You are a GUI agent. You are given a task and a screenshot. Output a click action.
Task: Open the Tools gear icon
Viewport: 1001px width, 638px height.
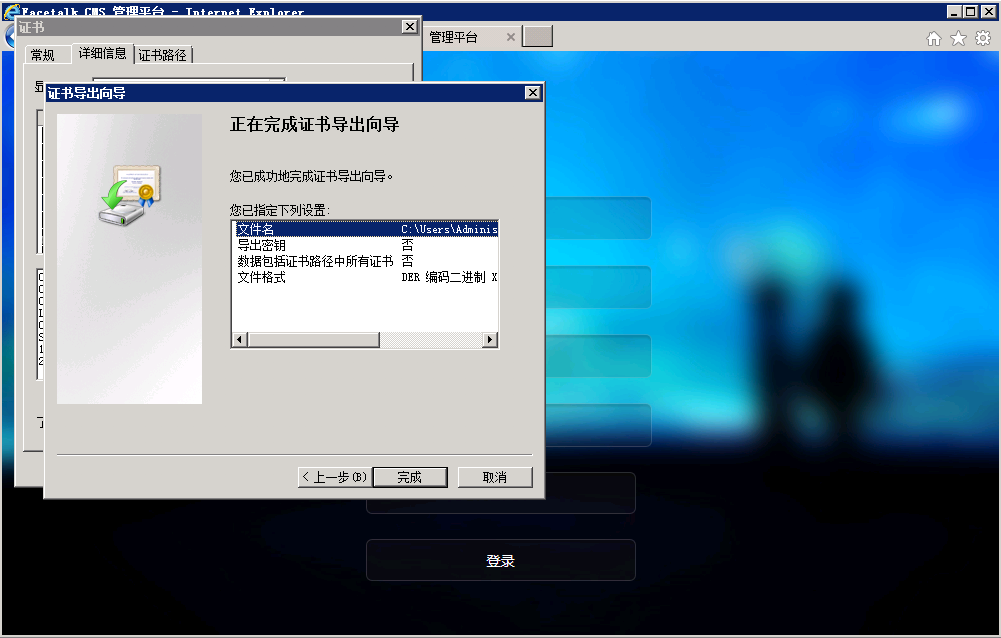pyautogui.click(x=983, y=38)
